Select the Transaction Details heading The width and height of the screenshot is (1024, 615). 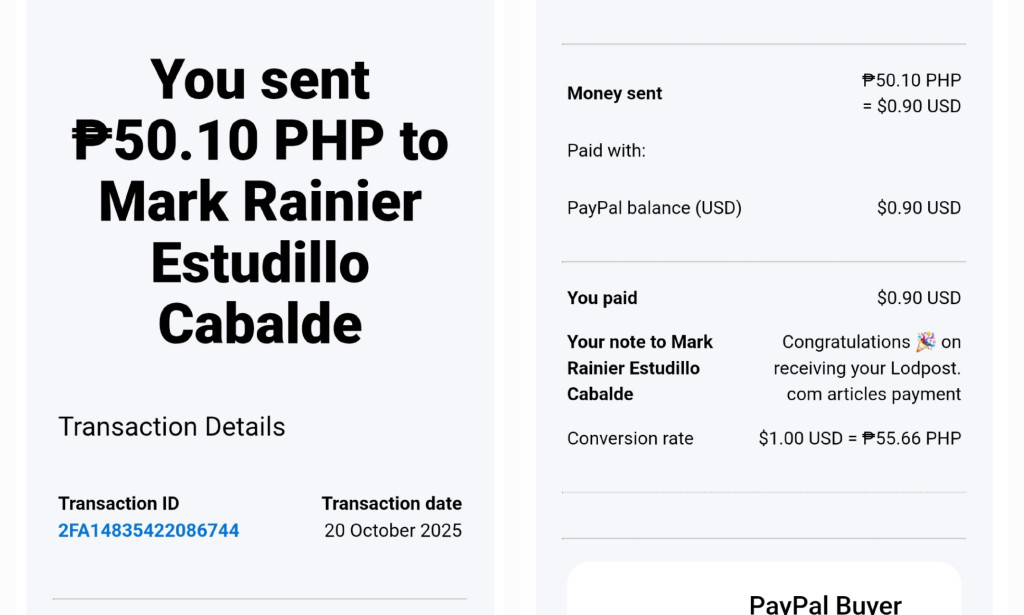pos(172,427)
